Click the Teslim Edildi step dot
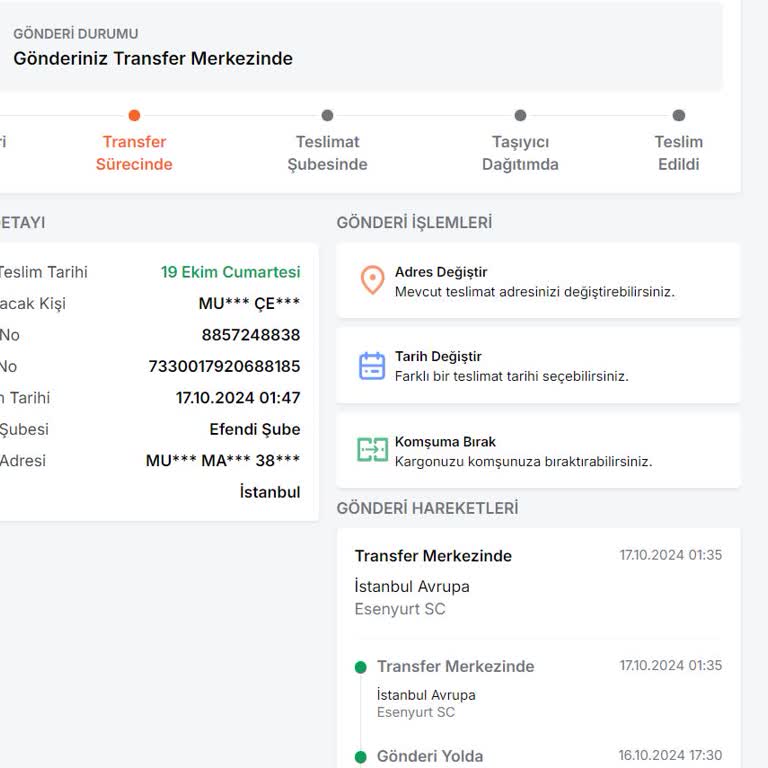 pyautogui.click(x=678, y=116)
